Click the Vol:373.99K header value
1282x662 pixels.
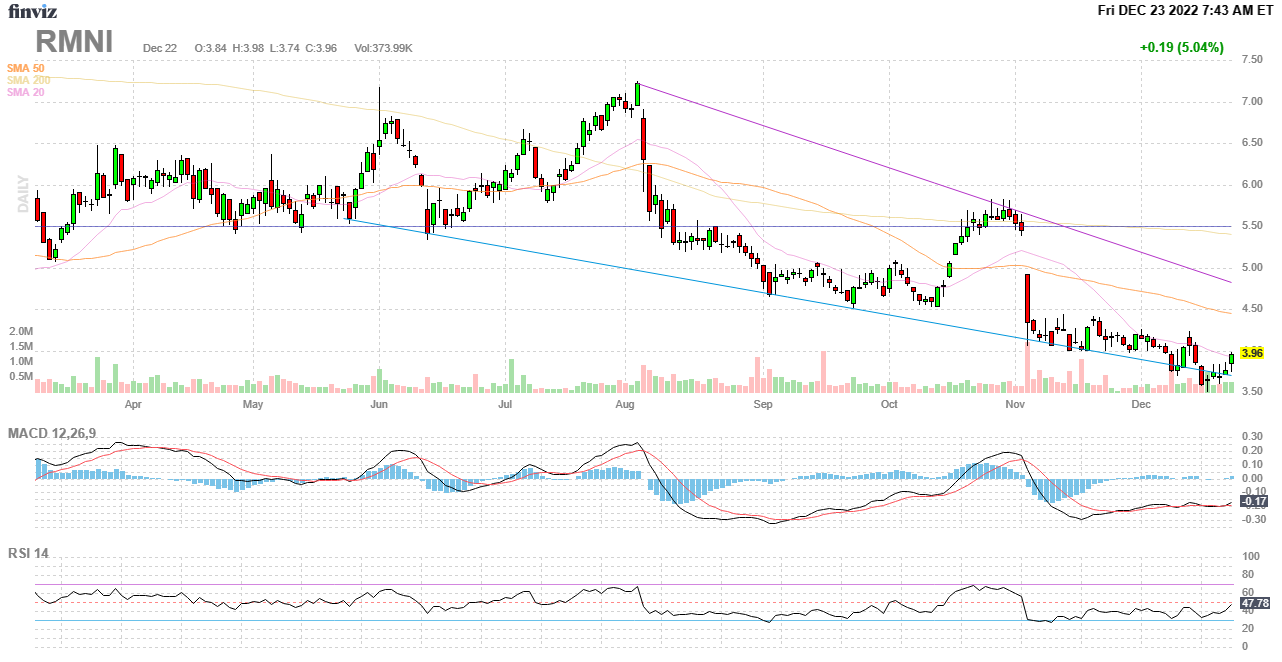(x=383, y=48)
